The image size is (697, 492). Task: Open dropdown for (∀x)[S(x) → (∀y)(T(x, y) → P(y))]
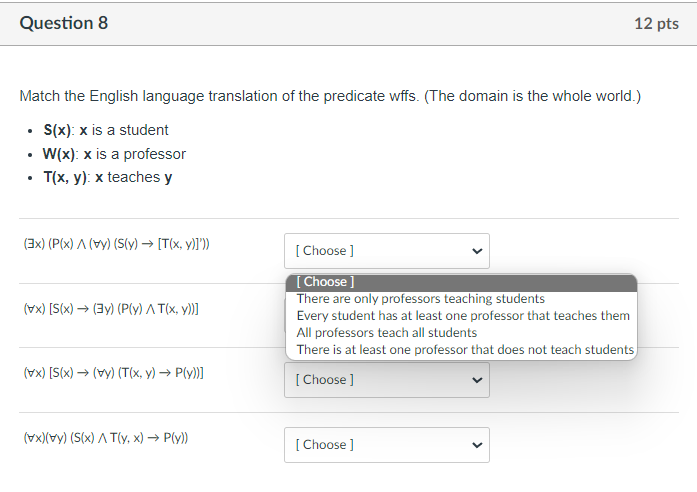pyautogui.click(x=387, y=380)
